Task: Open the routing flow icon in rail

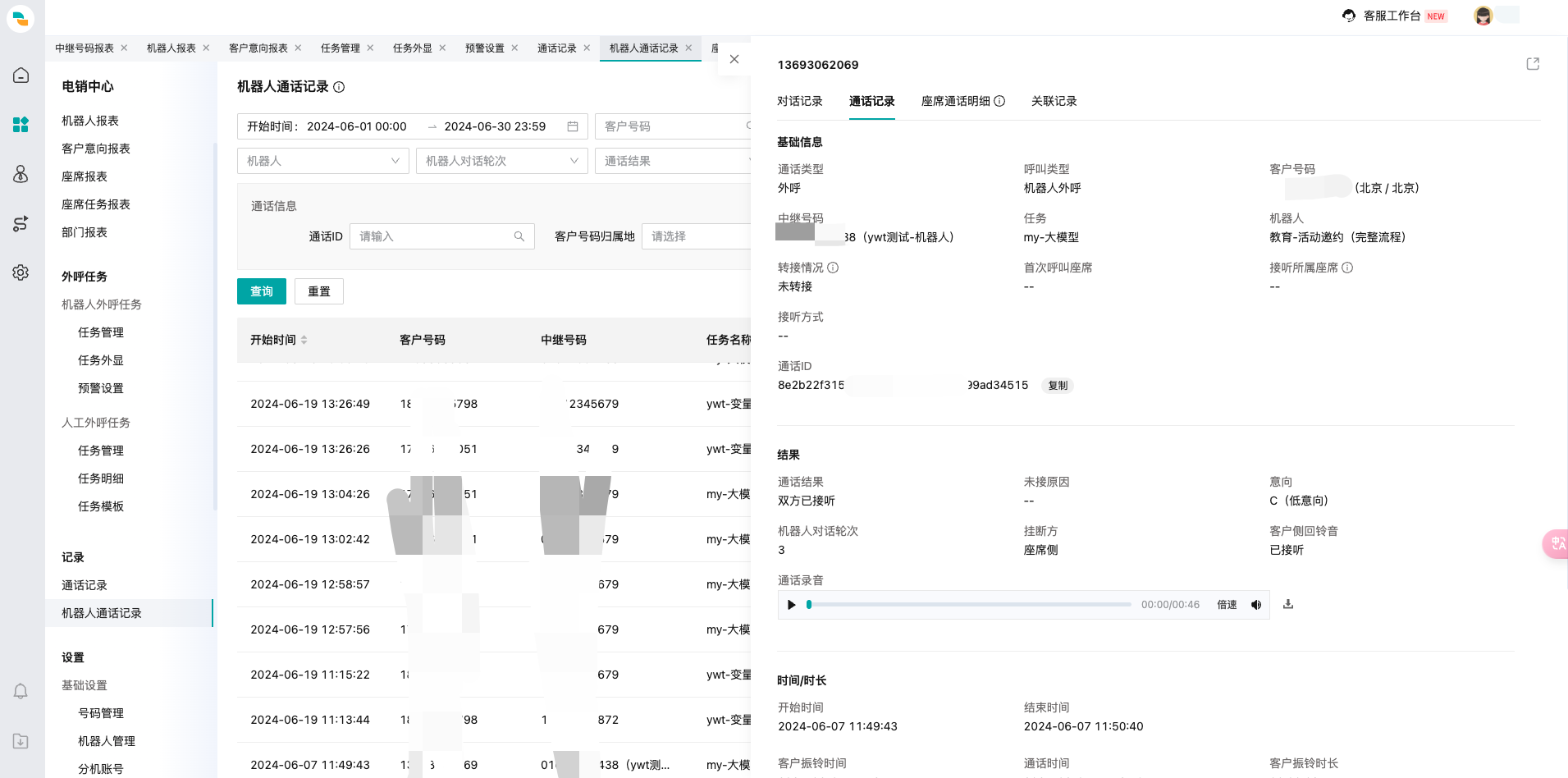Action: tap(21, 223)
